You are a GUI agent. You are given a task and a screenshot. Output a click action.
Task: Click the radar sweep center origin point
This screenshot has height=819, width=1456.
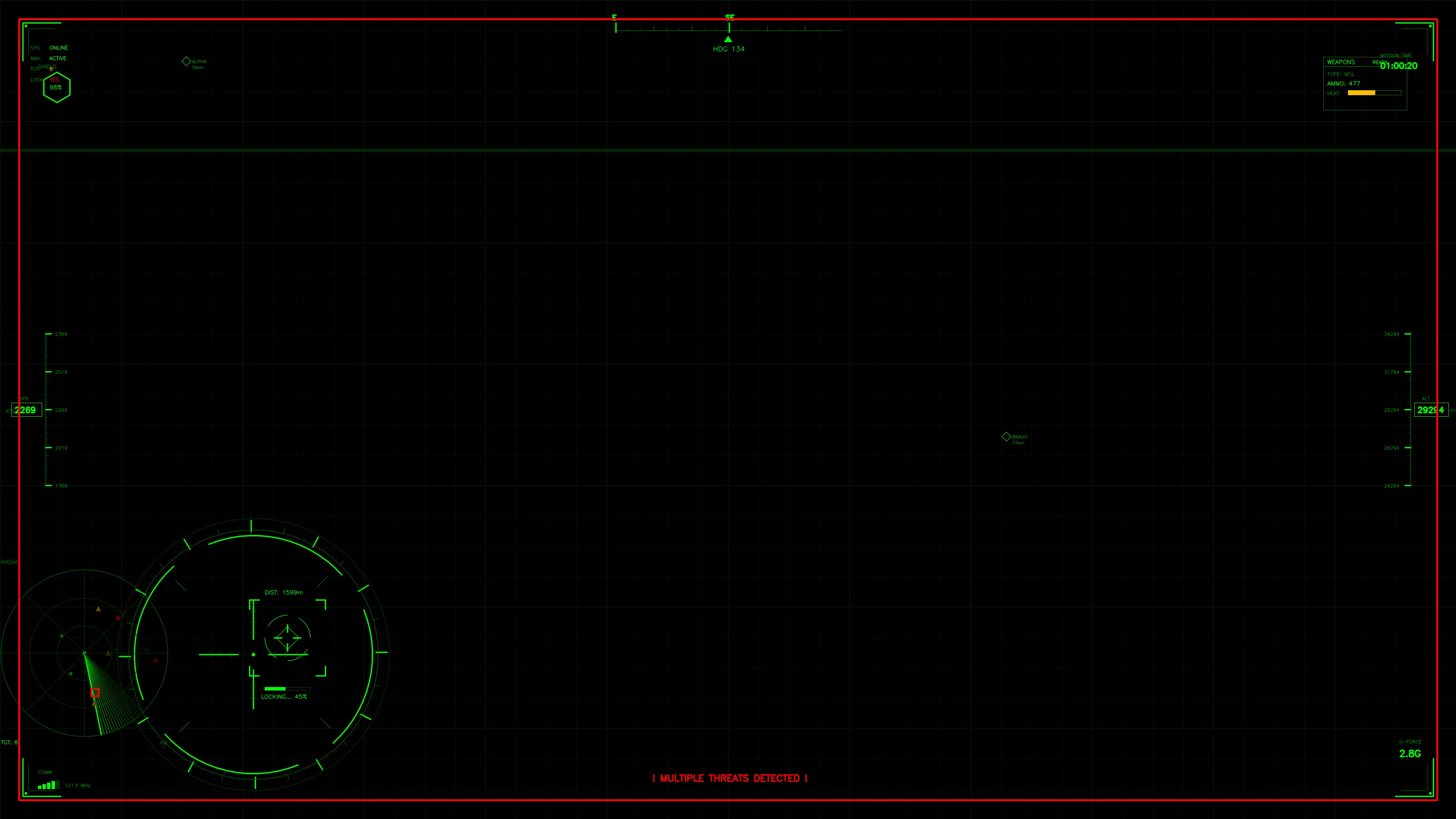click(x=85, y=653)
